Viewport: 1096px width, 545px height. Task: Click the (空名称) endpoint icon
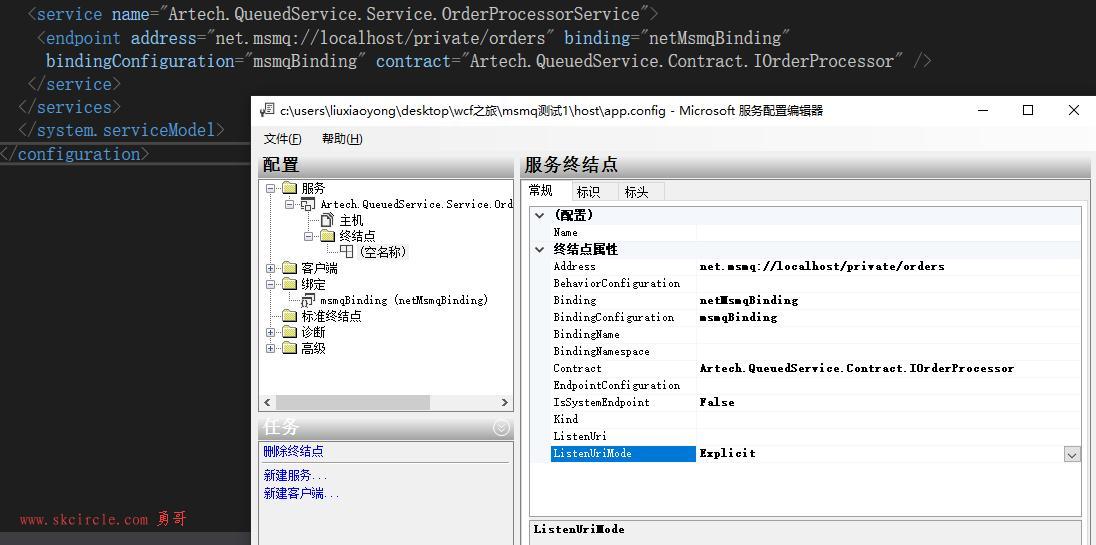point(347,252)
